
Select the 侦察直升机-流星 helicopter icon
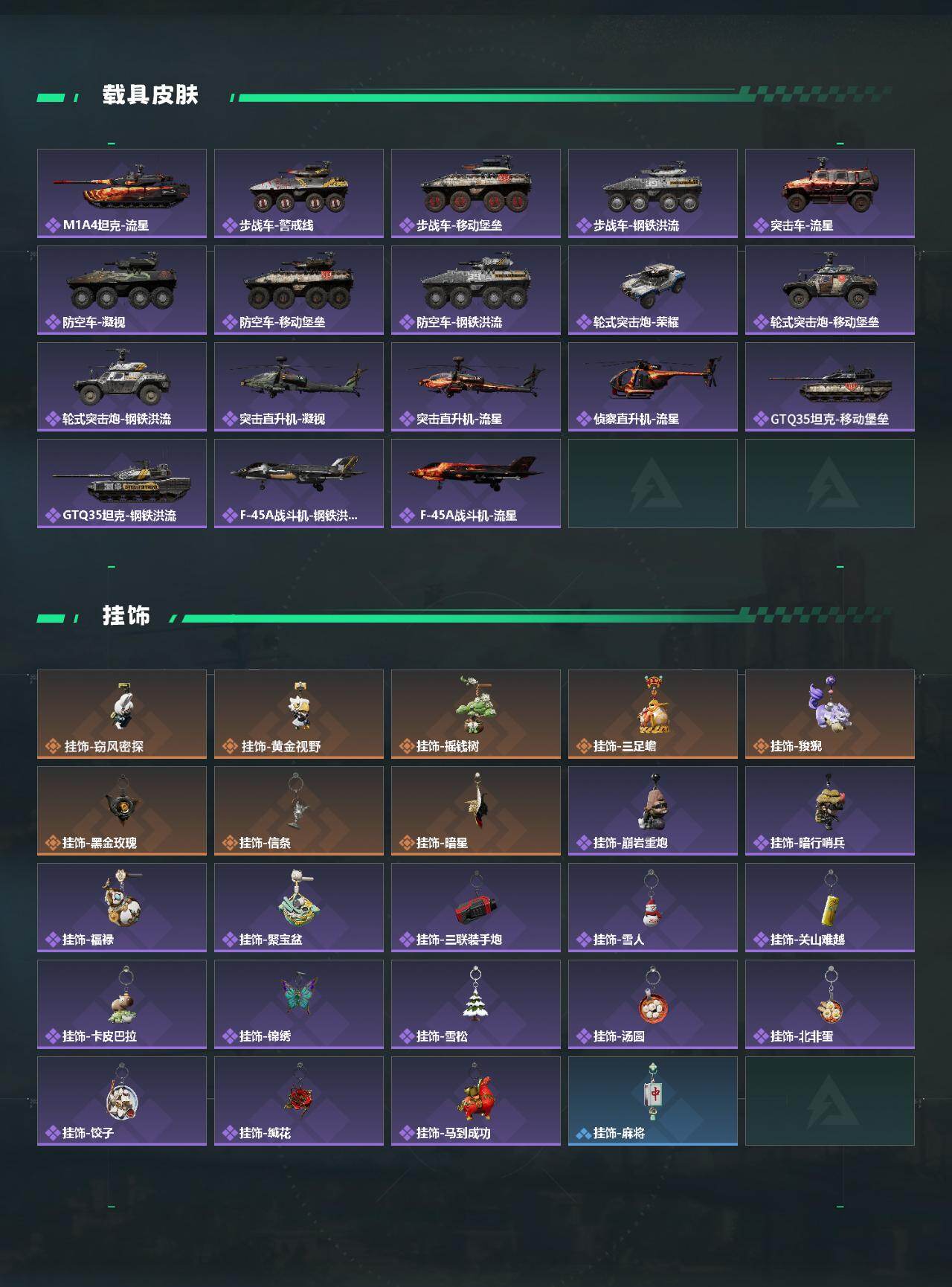653,378
